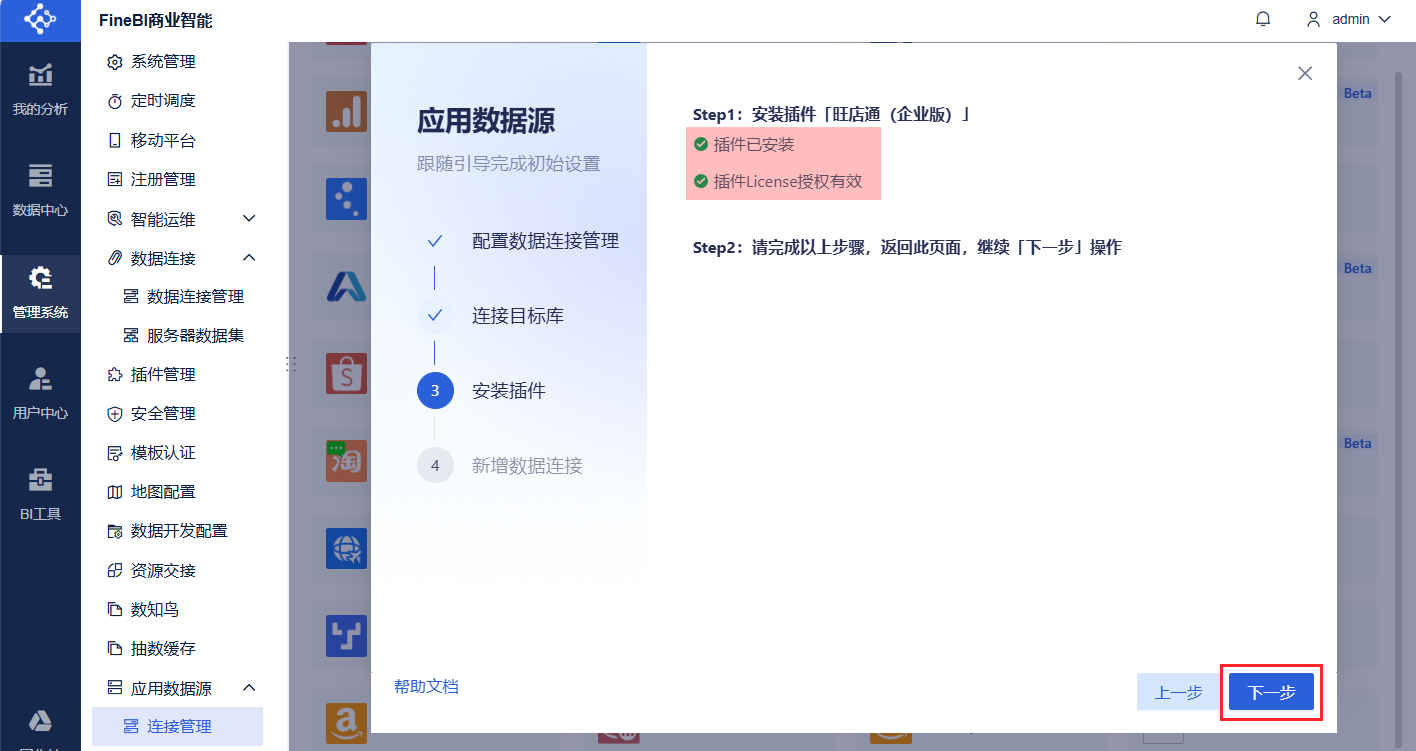
Task: Select the blue dots data source tile
Action: 346,199
